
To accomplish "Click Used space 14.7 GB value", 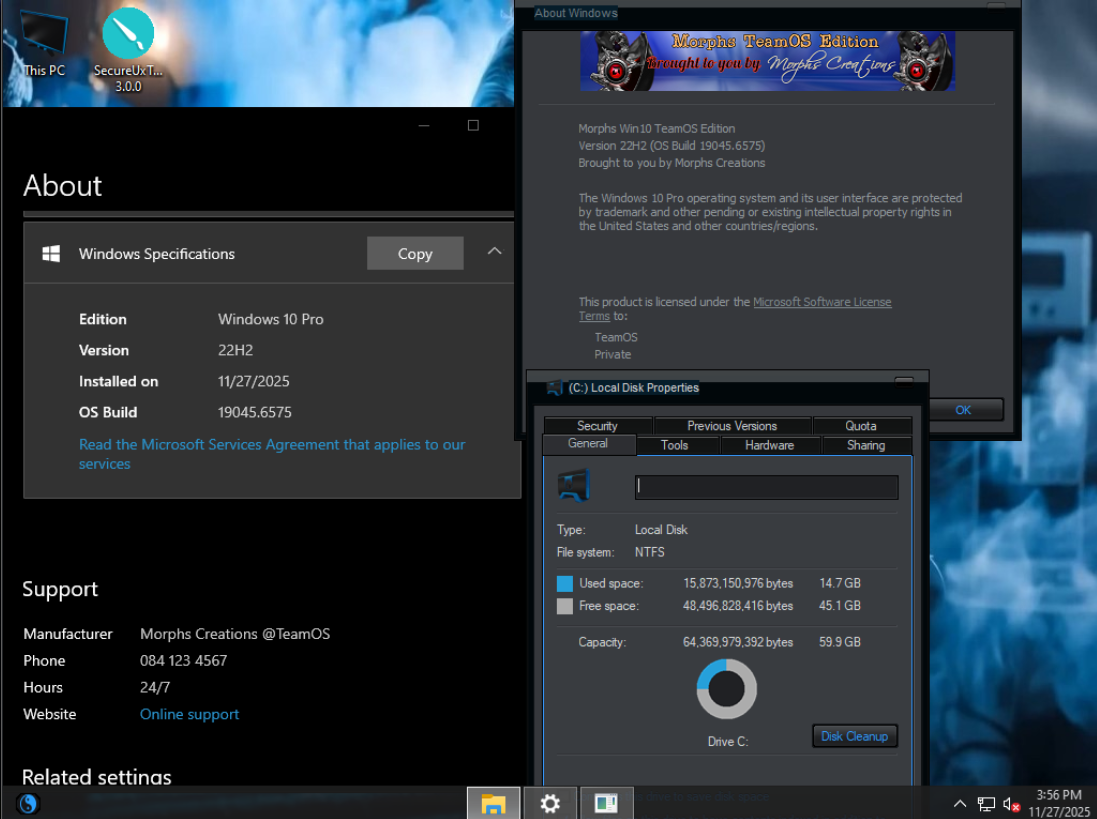I will point(840,583).
